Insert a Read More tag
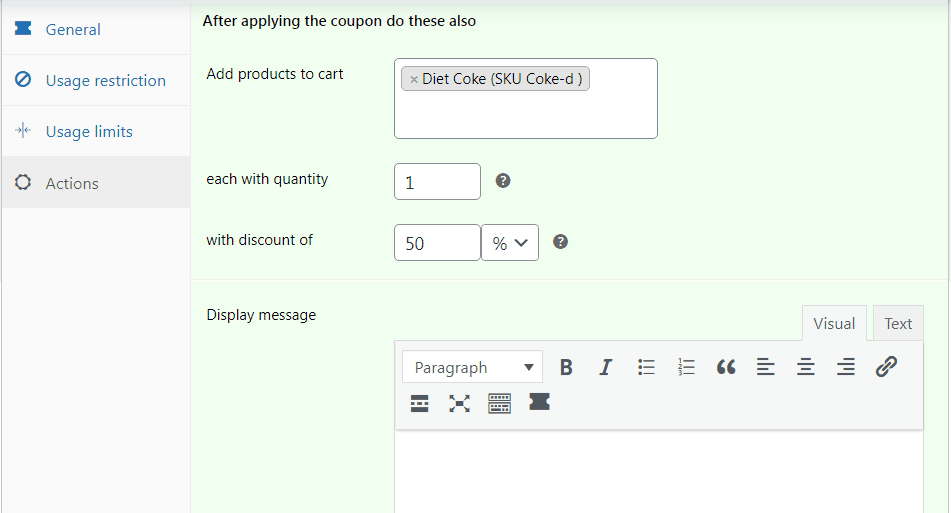The height and width of the screenshot is (513, 951). click(420, 403)
